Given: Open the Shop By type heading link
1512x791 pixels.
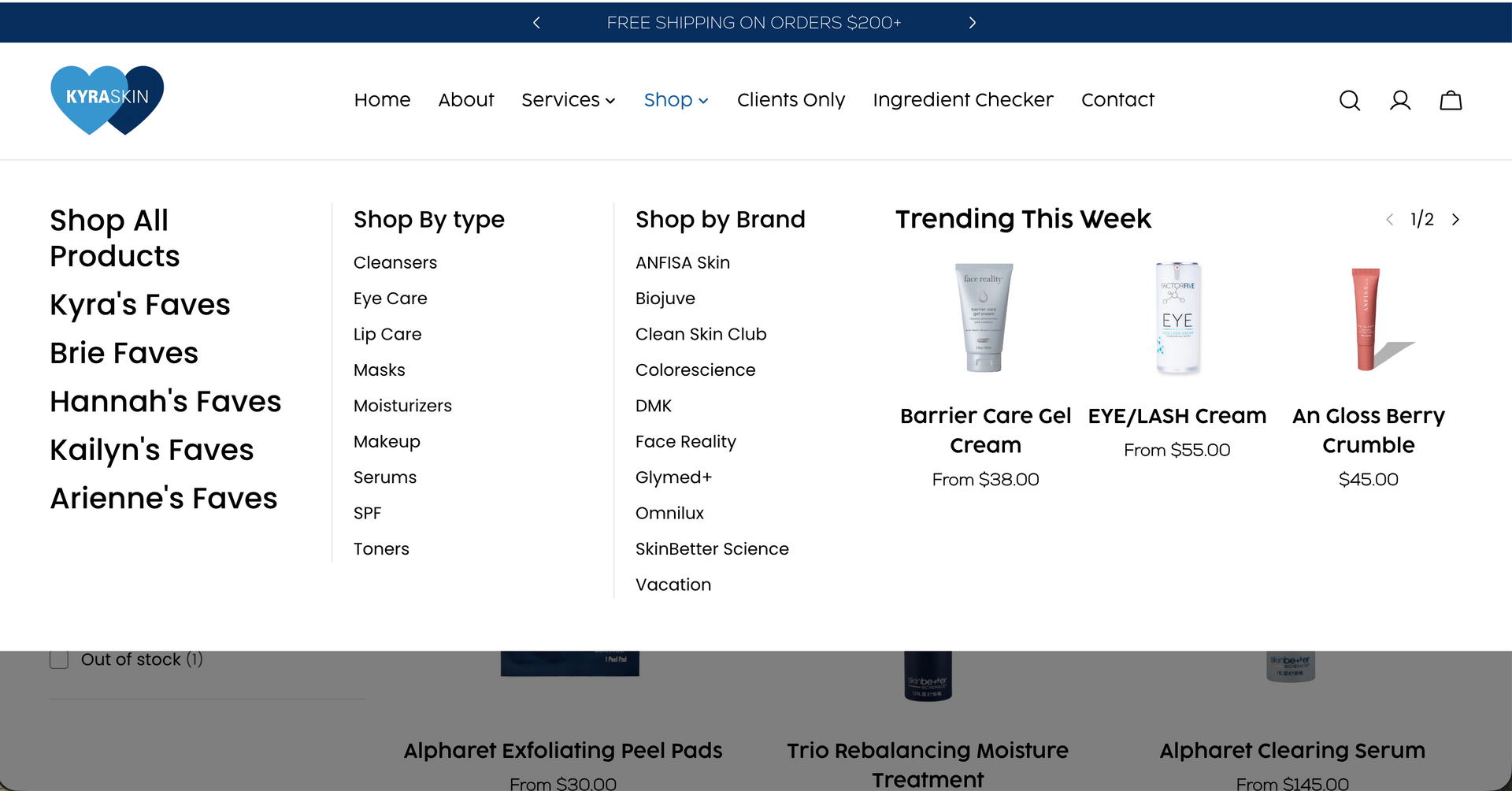Looking at the screenshot, I should 429,220.
